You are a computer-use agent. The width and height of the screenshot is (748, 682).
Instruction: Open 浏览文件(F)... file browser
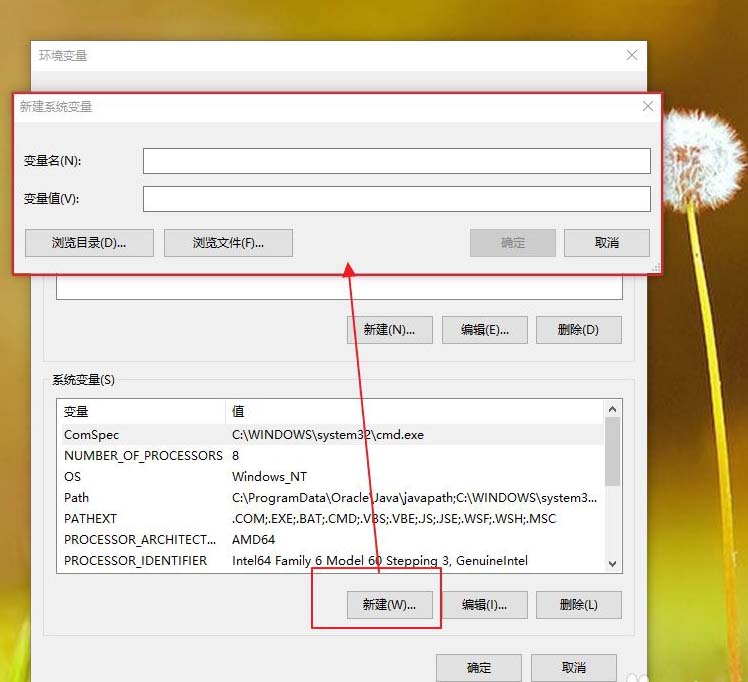tap(228, 243)
